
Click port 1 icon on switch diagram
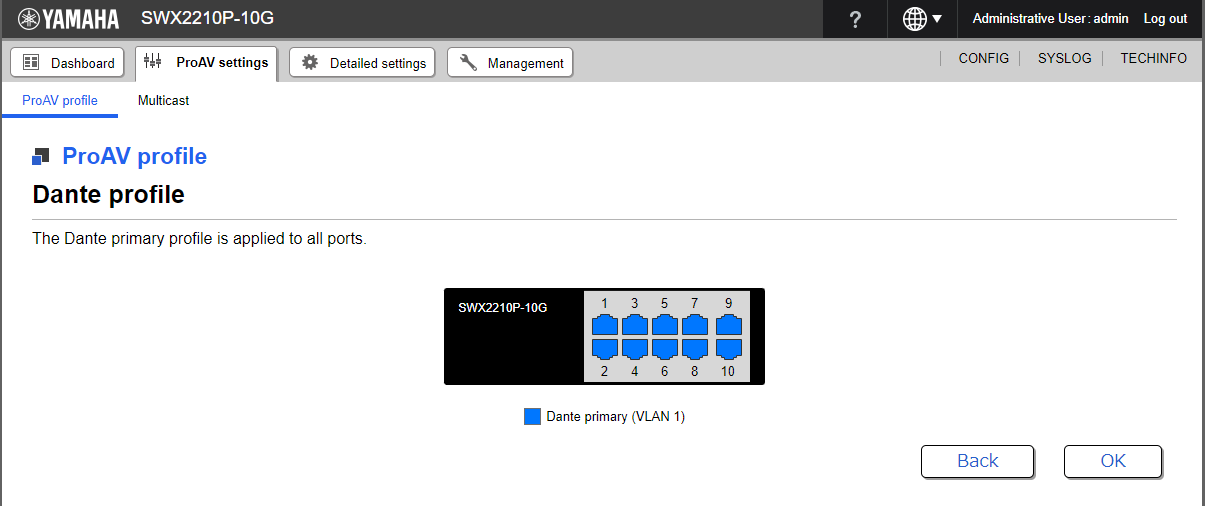[604, 325]
